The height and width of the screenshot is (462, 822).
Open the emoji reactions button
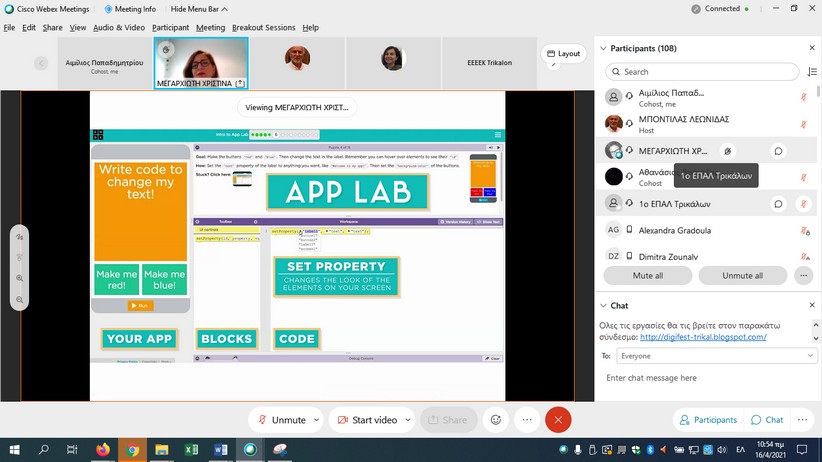(x=495, y=420)
